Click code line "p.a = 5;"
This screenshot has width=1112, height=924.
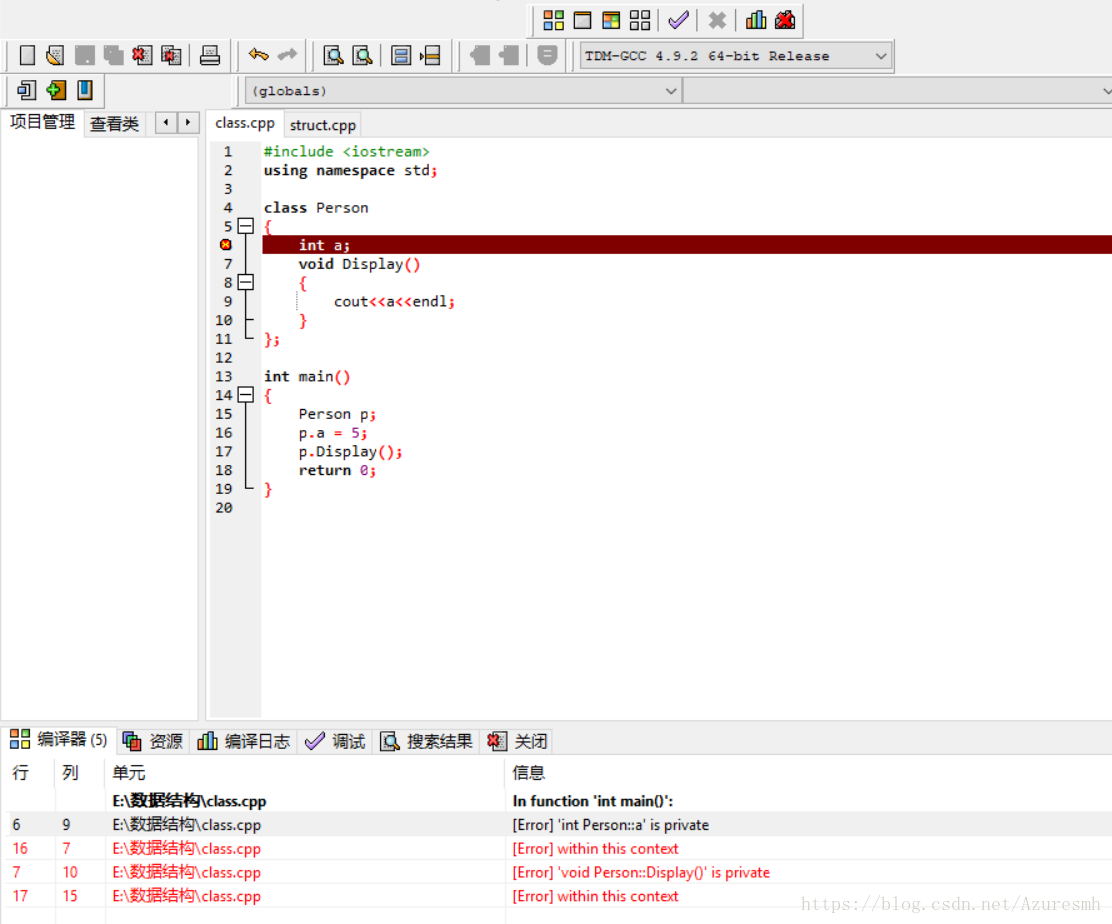333,433
